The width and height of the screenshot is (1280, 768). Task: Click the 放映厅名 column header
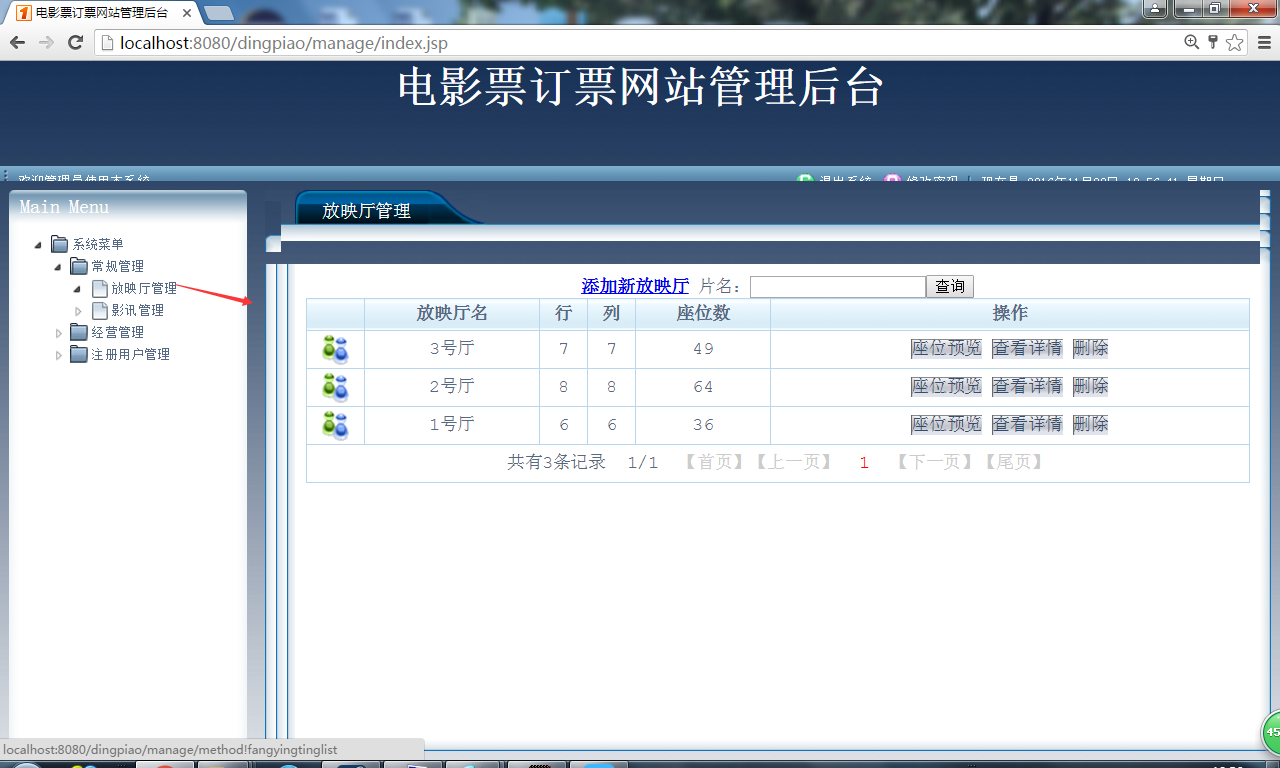452,313
